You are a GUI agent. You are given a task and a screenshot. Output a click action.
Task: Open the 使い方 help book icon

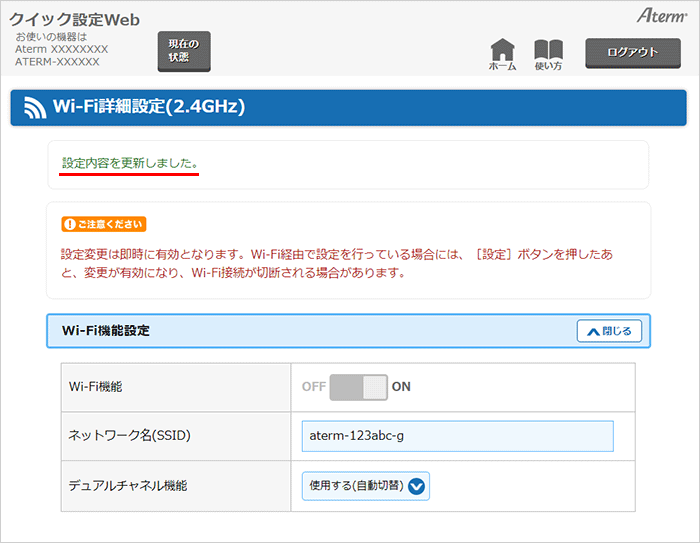(x=548, y=50)
